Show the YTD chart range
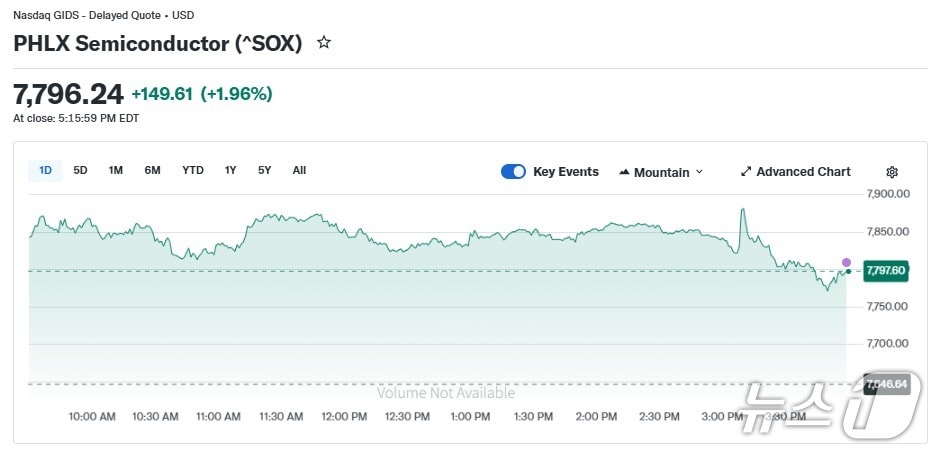Screen dimensions: 935x453 click(193, 170)
